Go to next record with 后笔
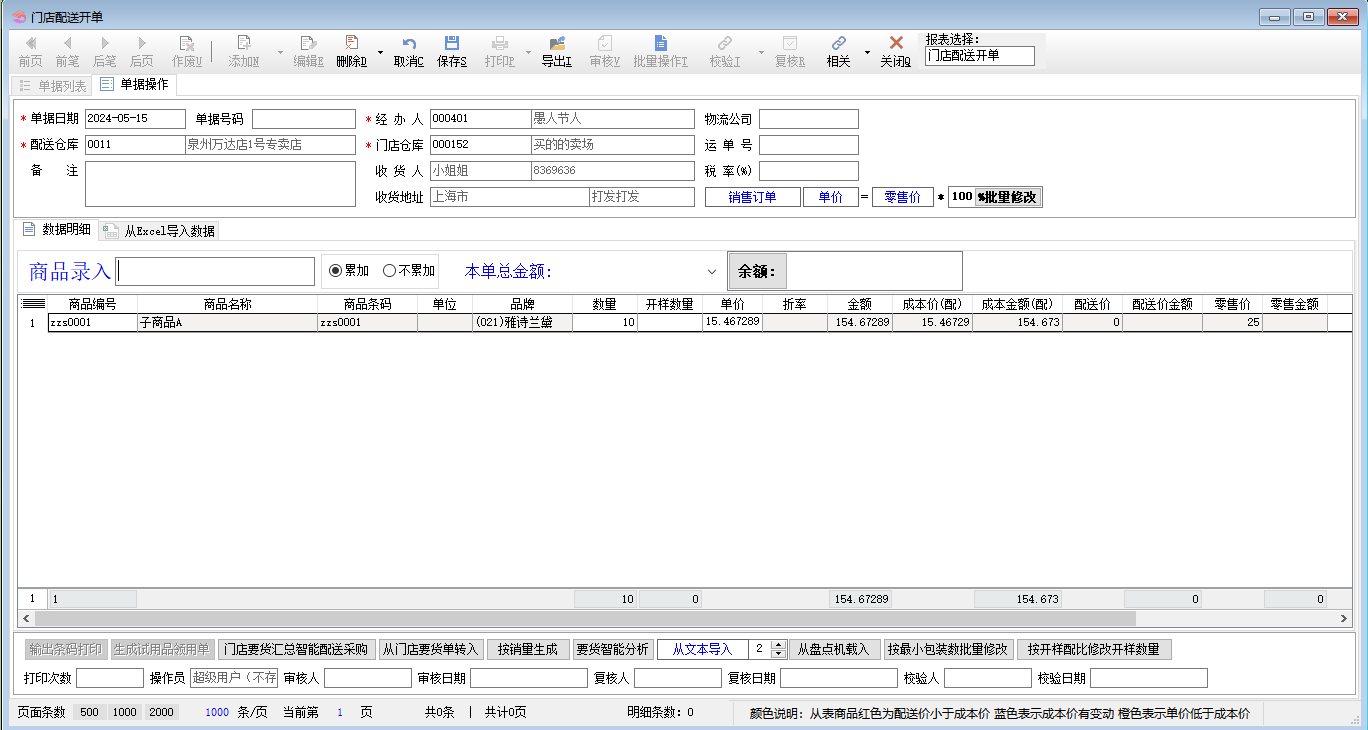 click(104, 51)
